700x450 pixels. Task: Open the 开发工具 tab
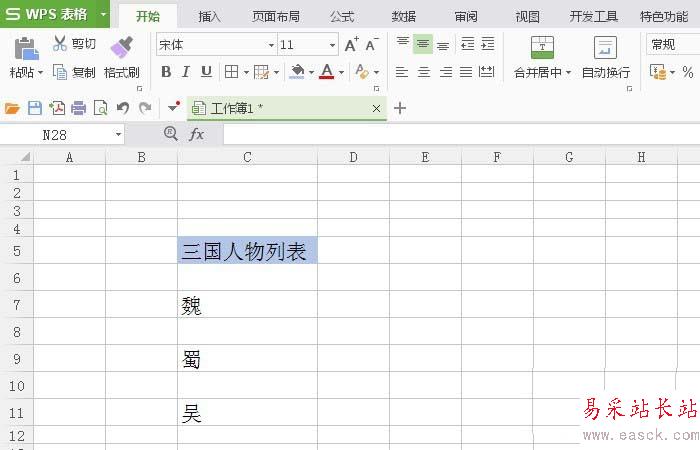(594, 17)
